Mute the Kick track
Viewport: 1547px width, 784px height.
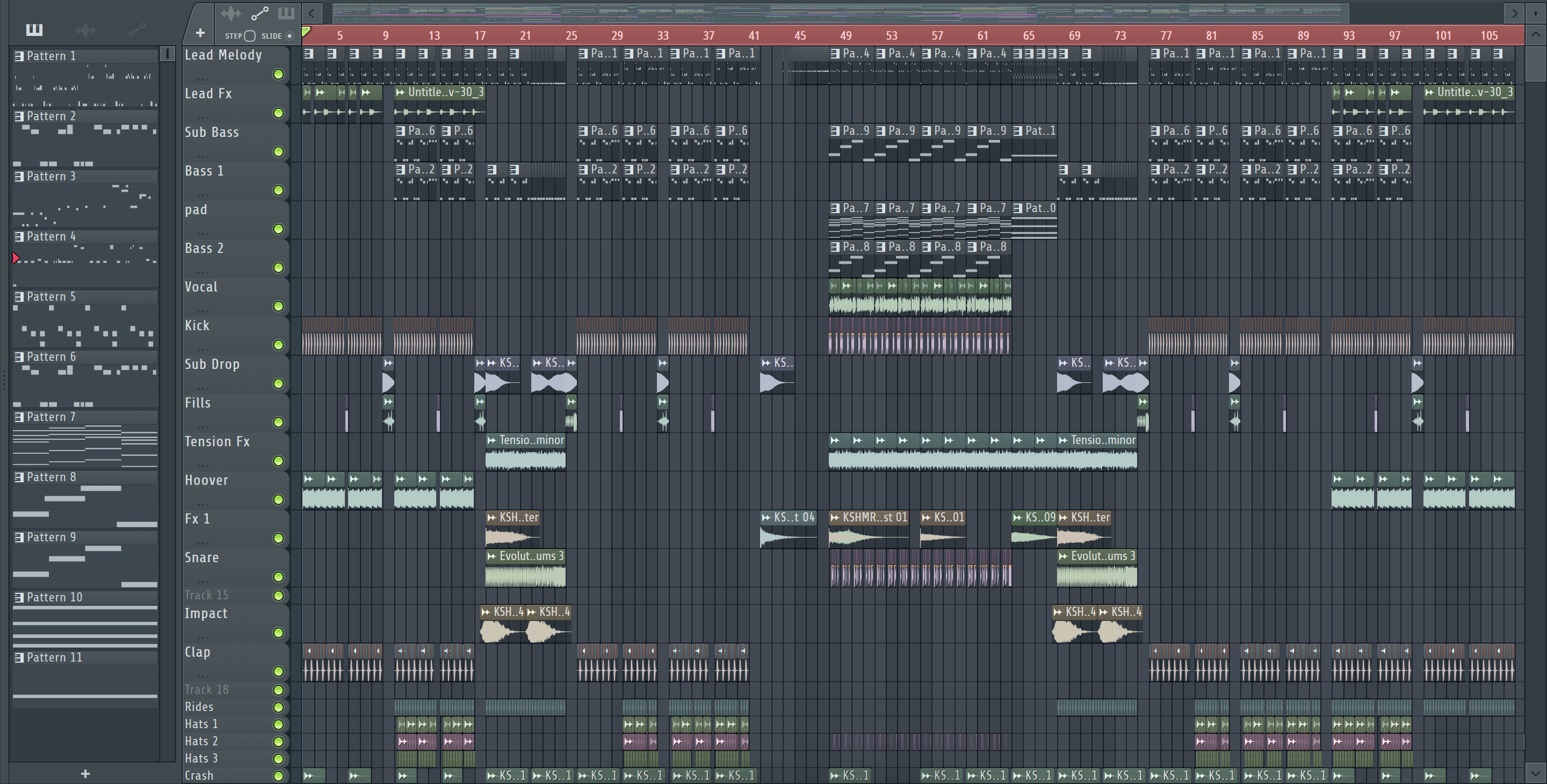tap(279, 345)
